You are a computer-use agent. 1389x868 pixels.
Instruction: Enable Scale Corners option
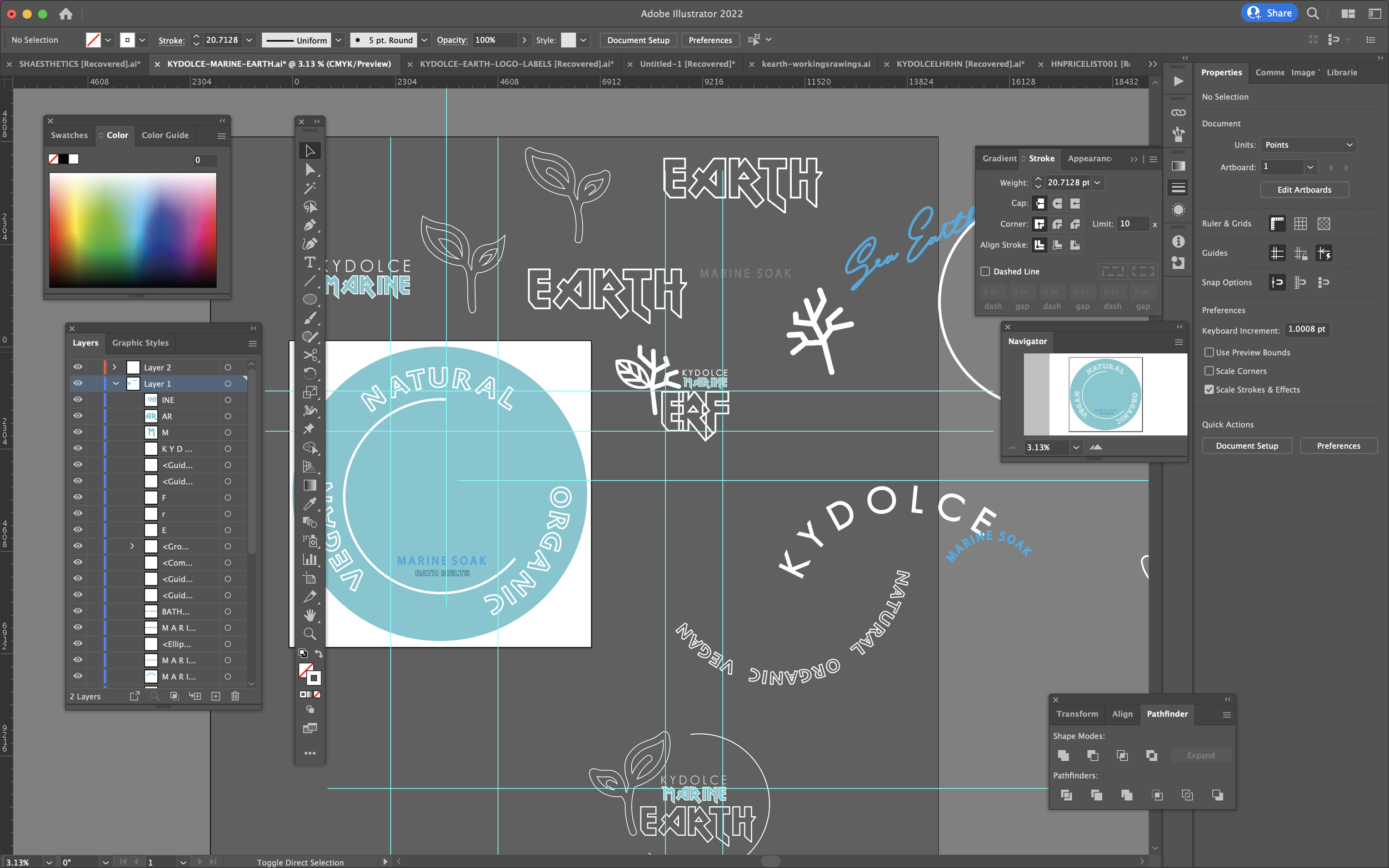click(x=1208, y=371)
